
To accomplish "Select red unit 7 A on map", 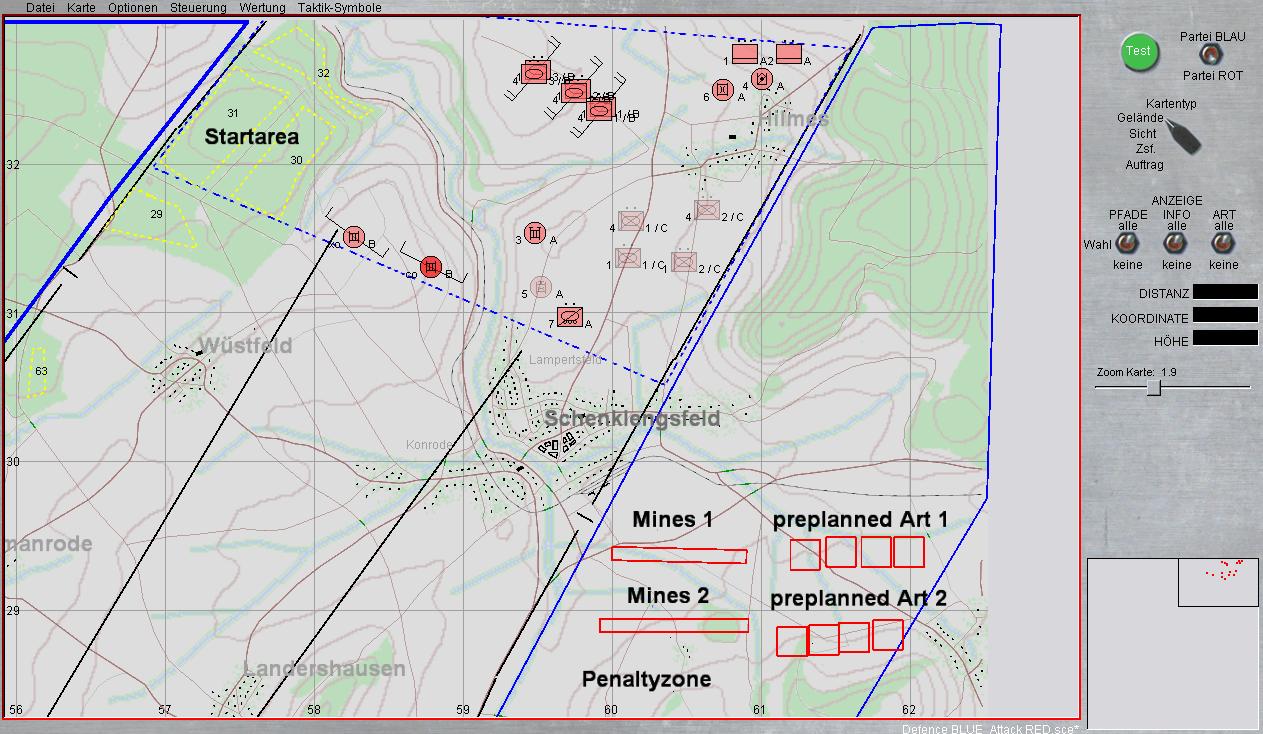I will coord(571,317).
